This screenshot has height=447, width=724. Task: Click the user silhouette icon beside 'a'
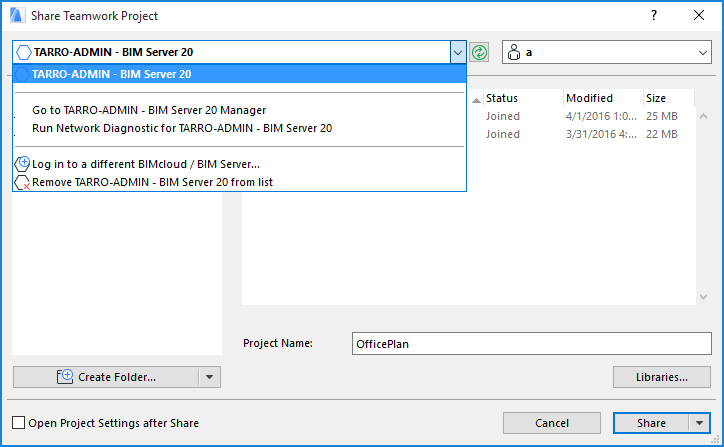click(x=514, y=52)
